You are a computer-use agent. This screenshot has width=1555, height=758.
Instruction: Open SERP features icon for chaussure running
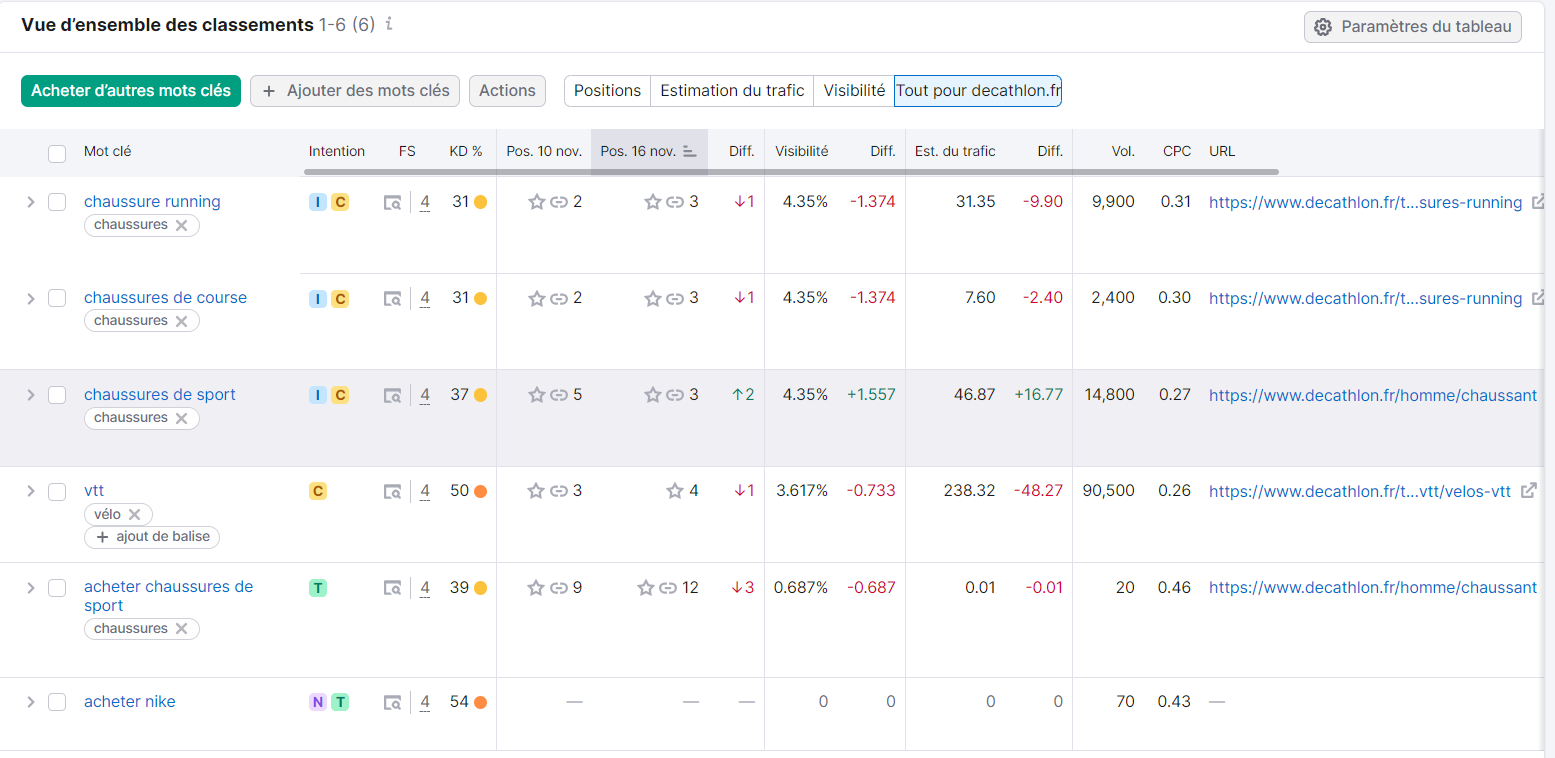393,203
